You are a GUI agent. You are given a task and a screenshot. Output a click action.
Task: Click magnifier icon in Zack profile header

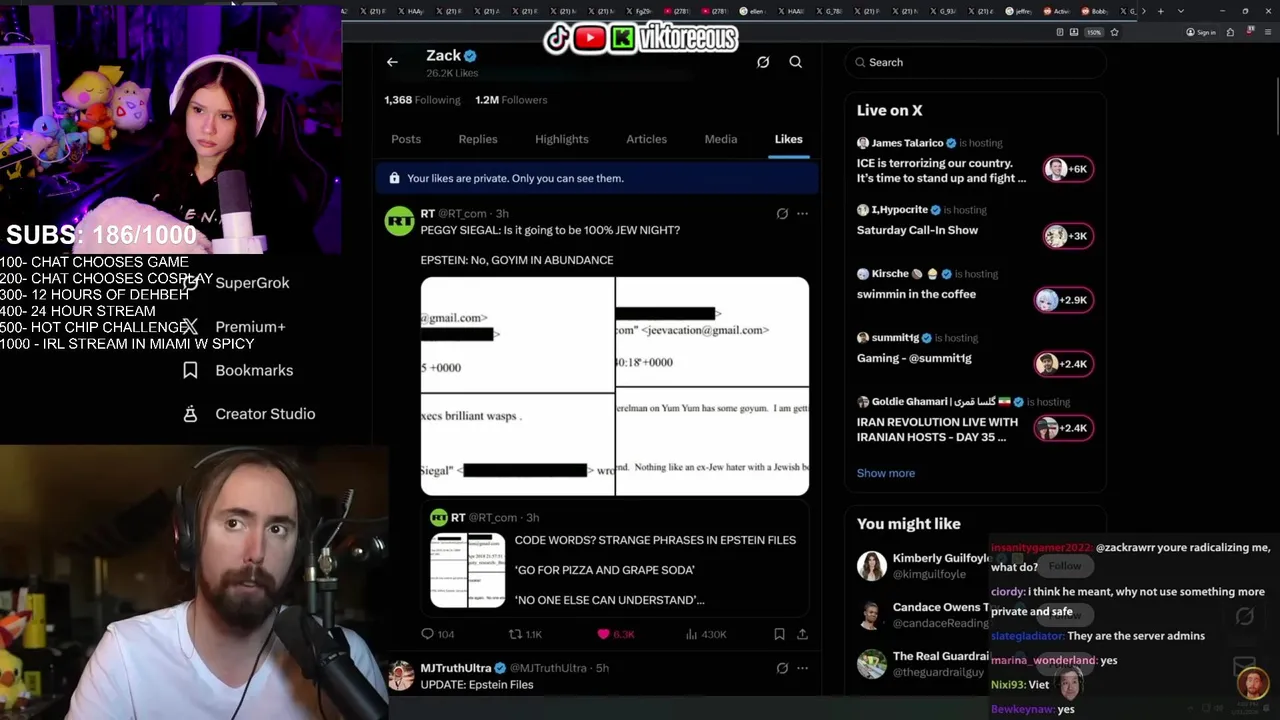coord(796,62)
